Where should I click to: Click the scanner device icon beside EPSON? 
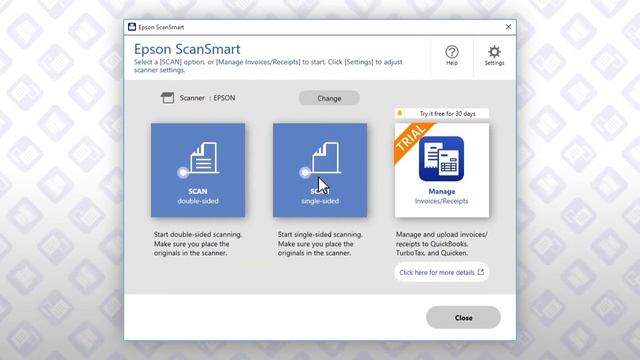[x=167, y=98]
